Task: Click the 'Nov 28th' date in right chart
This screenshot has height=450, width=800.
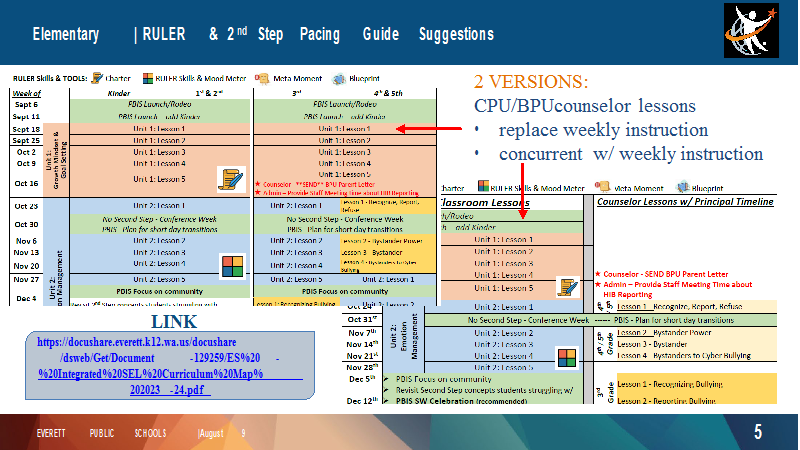Action: (x=362, y=367)
